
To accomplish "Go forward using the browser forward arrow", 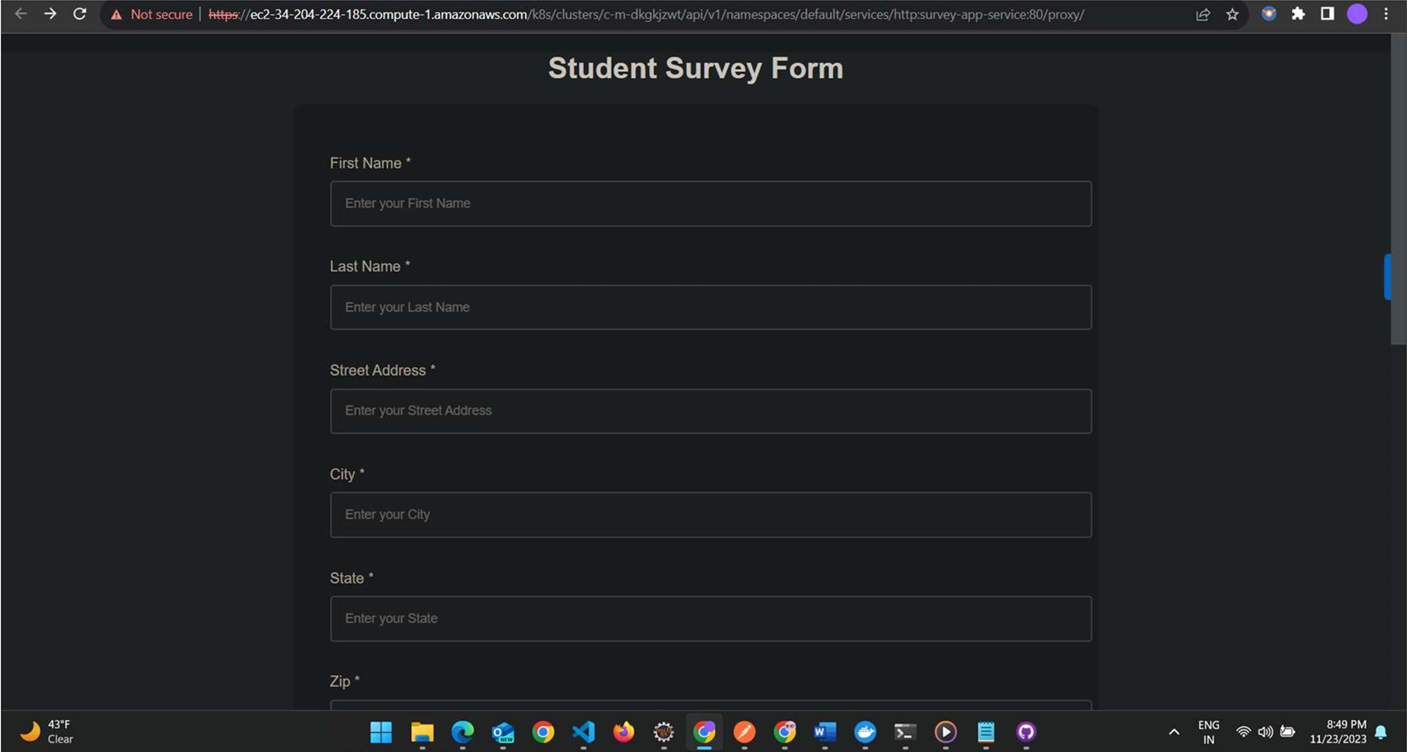I will pos(50,14).
